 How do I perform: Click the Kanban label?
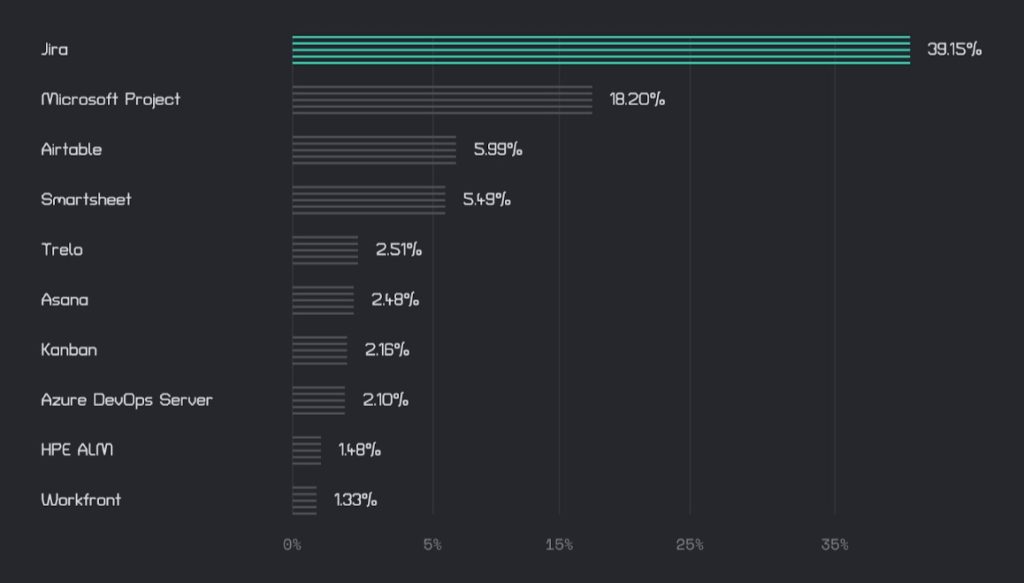pos(69,350)
